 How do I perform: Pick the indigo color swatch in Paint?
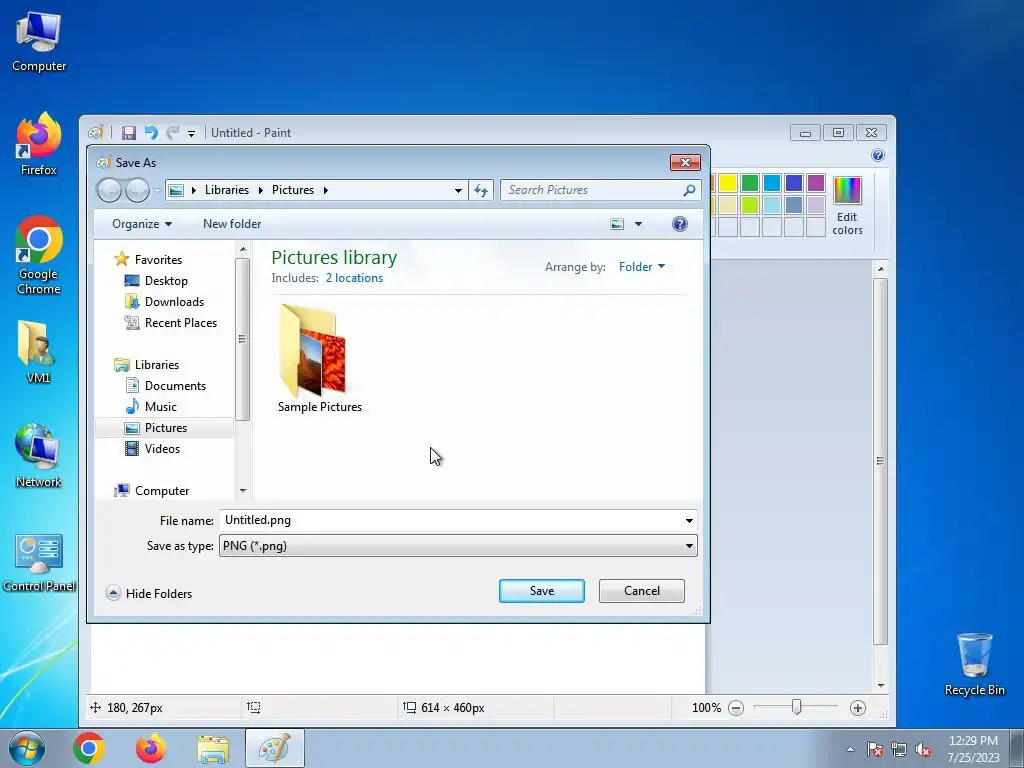tap(794, 183)
